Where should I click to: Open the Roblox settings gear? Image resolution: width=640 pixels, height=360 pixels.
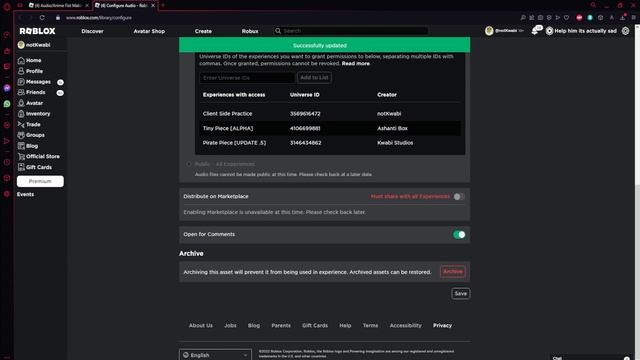point(625,31)
